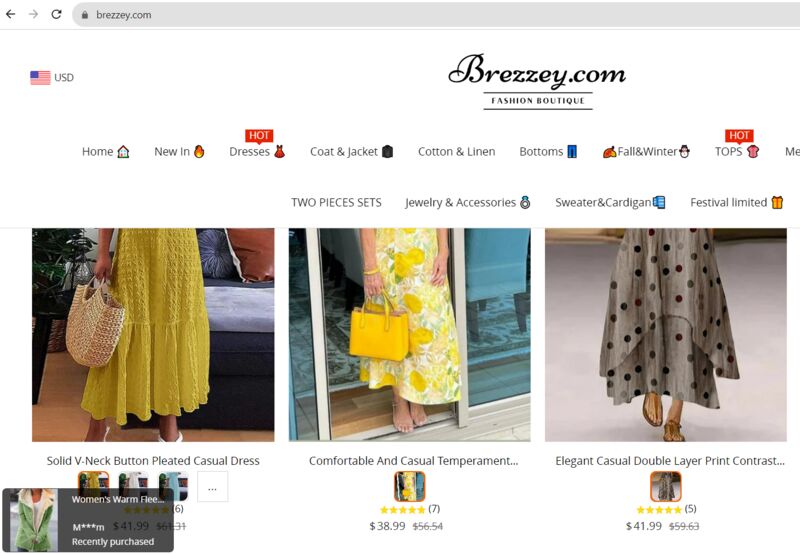The image size is (800, 554).
Task: Select the yellow color swatch for the V-Neck dress
Action: point(94,485)
